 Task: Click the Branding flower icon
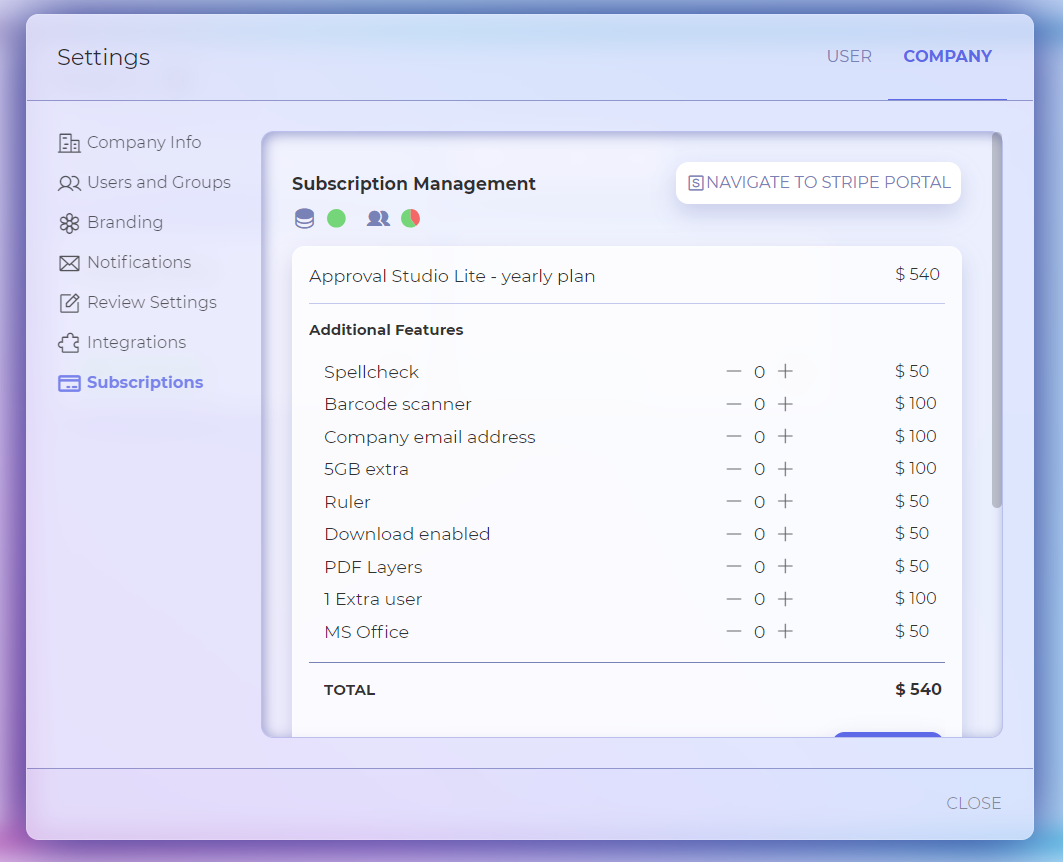[68, 223]
